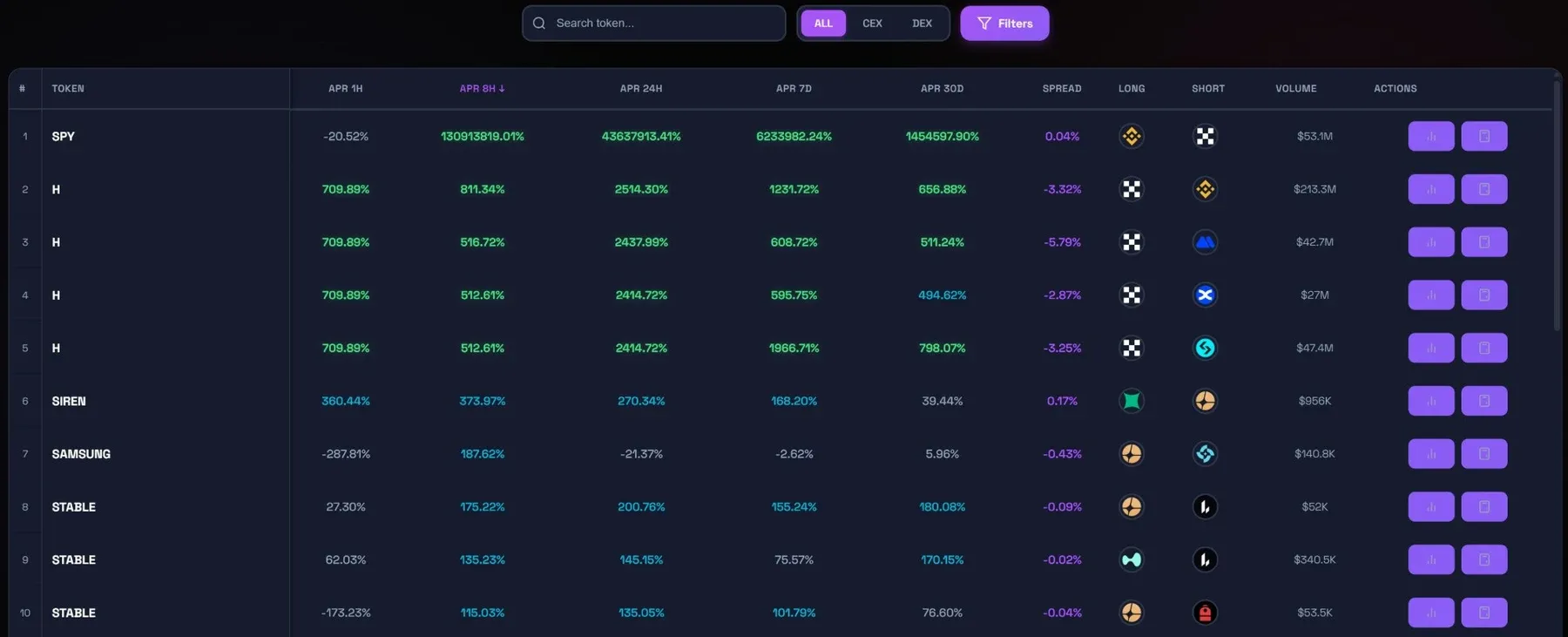This screenshot has height=637, width=1568.
Task: Click the green long exchange icon for SIREN
Action: (1132, 401)
